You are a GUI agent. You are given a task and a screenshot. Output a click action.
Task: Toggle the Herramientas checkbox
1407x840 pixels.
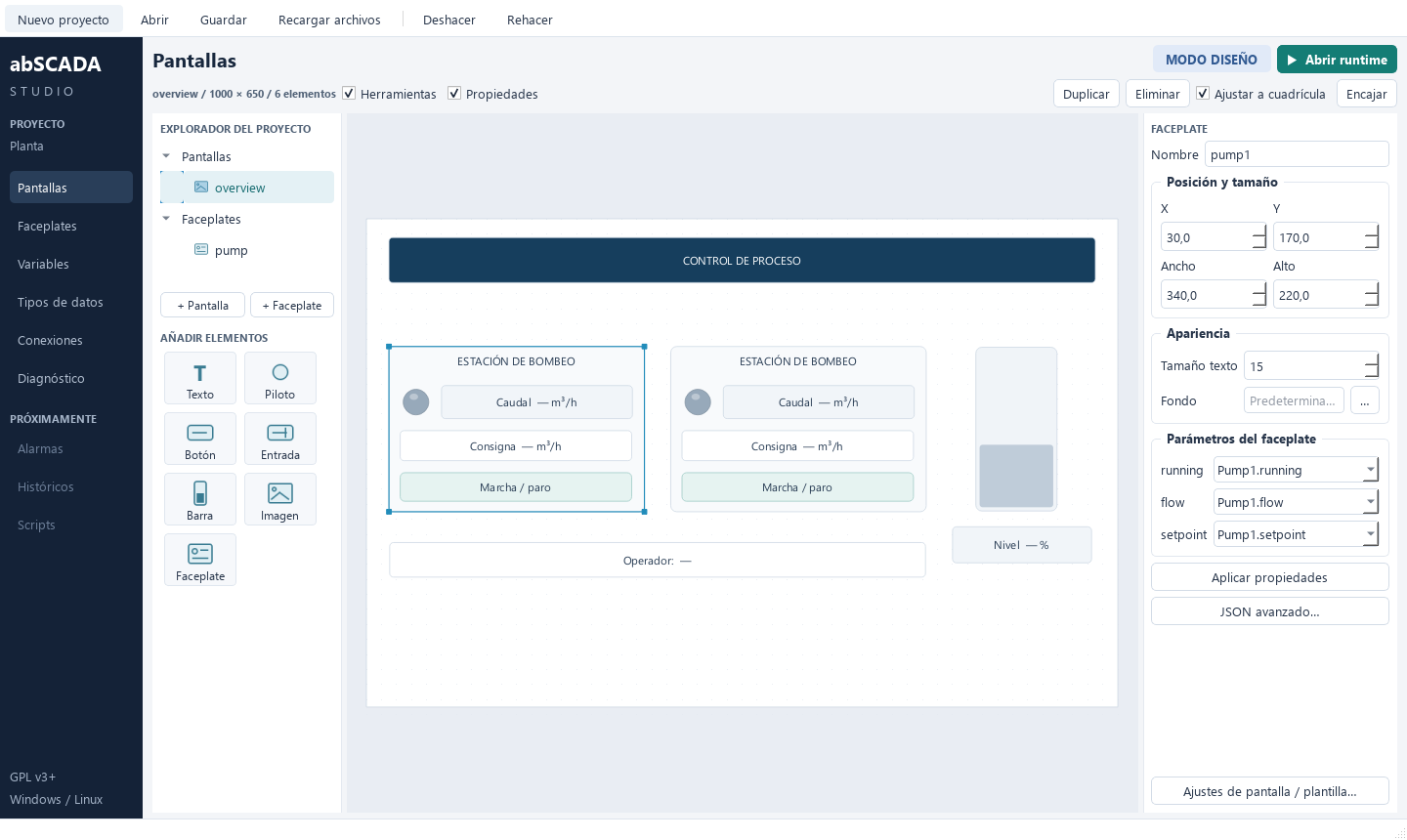pos(349,94)
